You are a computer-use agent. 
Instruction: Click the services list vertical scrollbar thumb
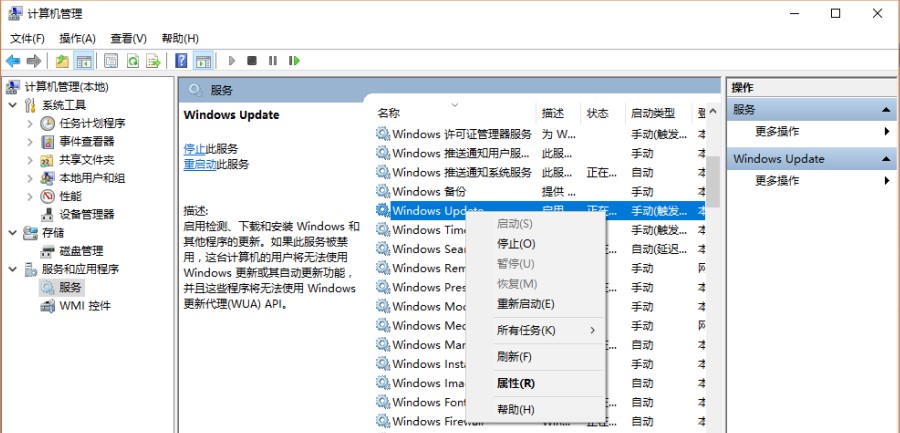point(713,181)
